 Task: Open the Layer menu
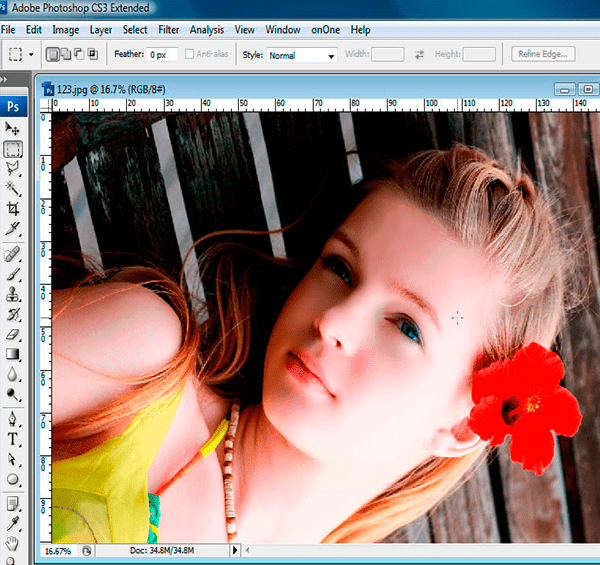click(101, 30)
